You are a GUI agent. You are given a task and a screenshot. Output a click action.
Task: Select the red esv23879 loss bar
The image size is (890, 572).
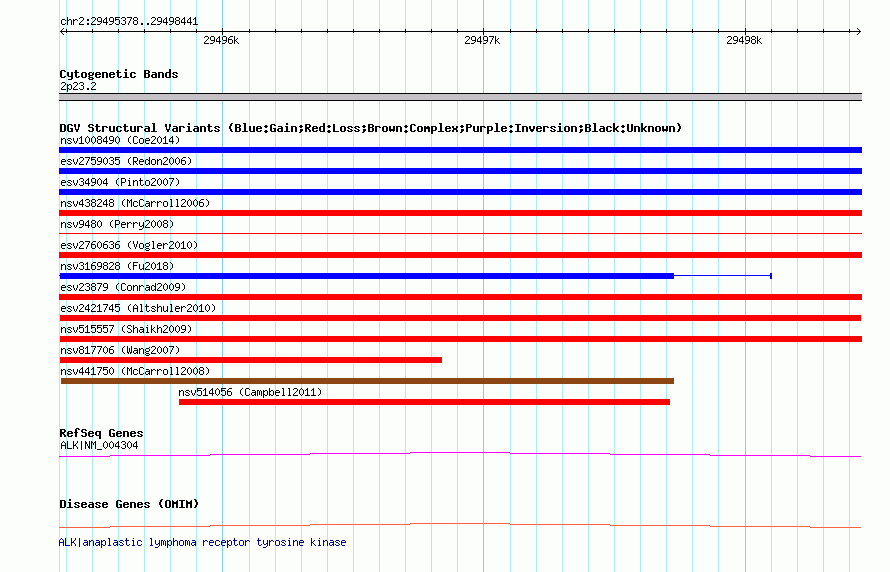tap(460, 297)
